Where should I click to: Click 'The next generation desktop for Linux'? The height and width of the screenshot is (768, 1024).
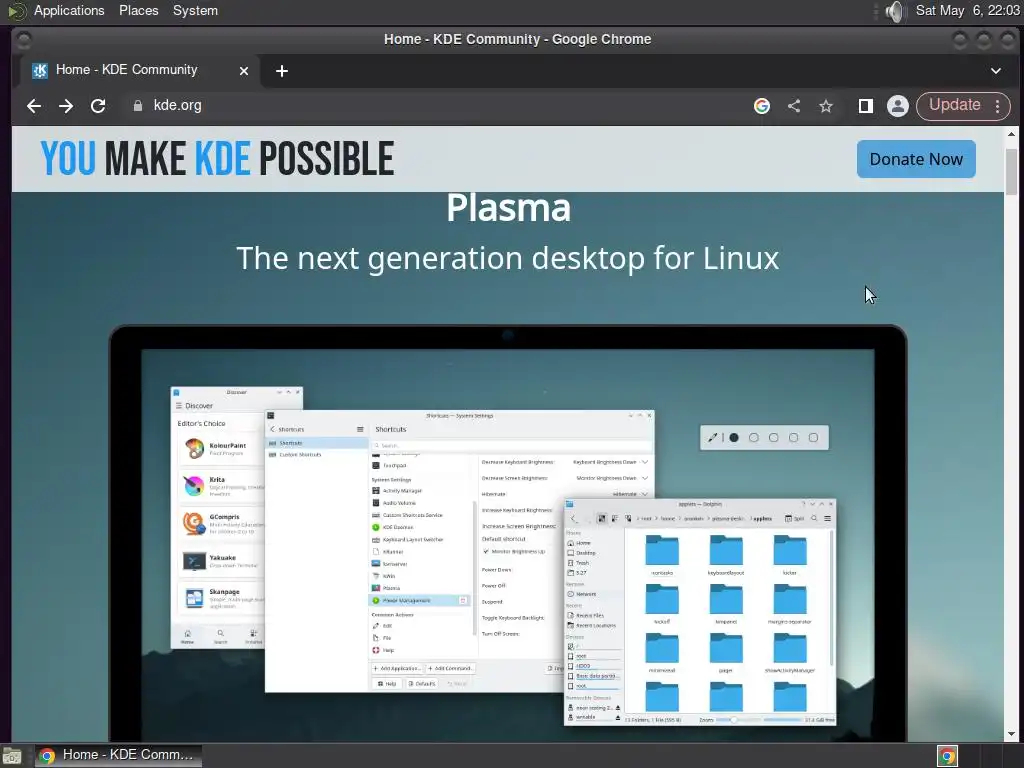point(507,258)
